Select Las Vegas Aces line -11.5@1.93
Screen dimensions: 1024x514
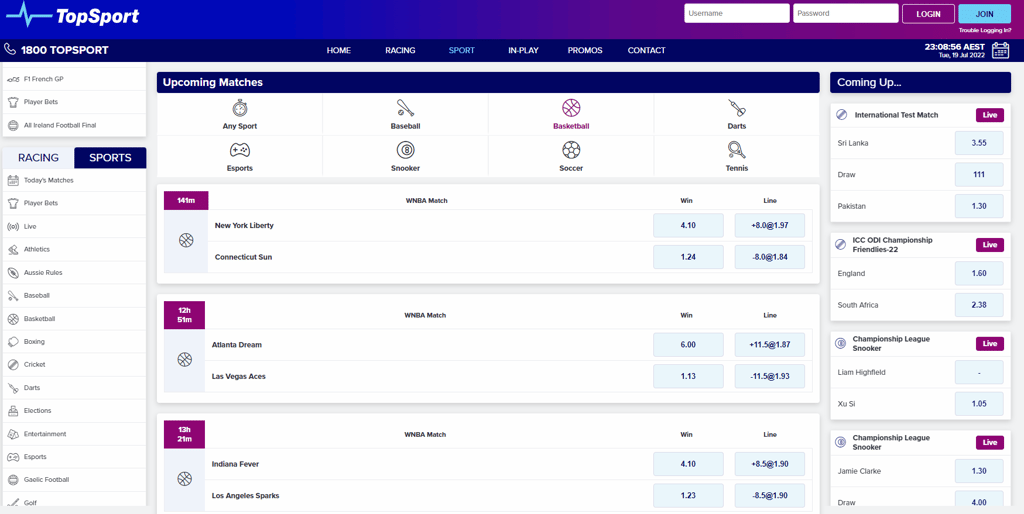click(770, 376)
